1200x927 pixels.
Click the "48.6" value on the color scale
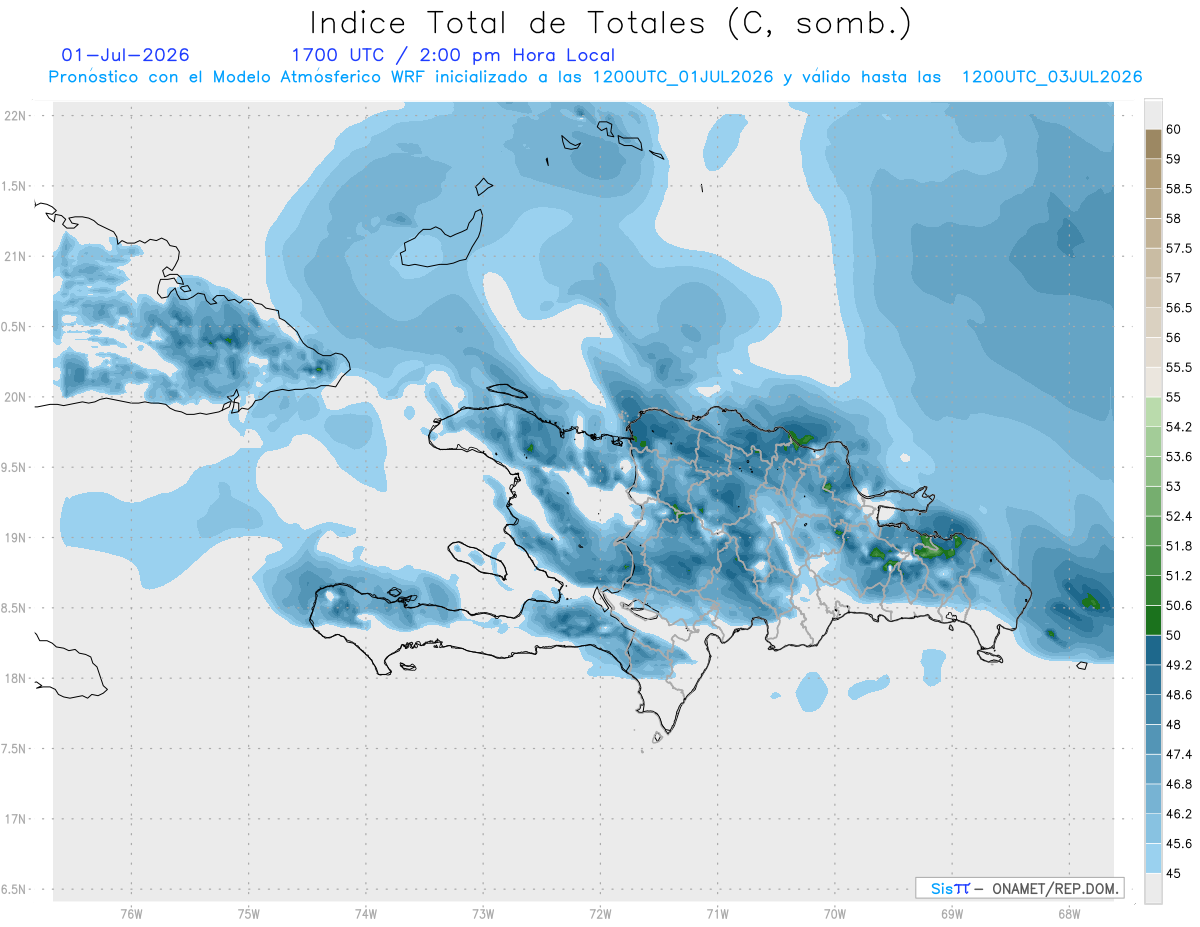pyautogui.click(x=1178, y=694)
